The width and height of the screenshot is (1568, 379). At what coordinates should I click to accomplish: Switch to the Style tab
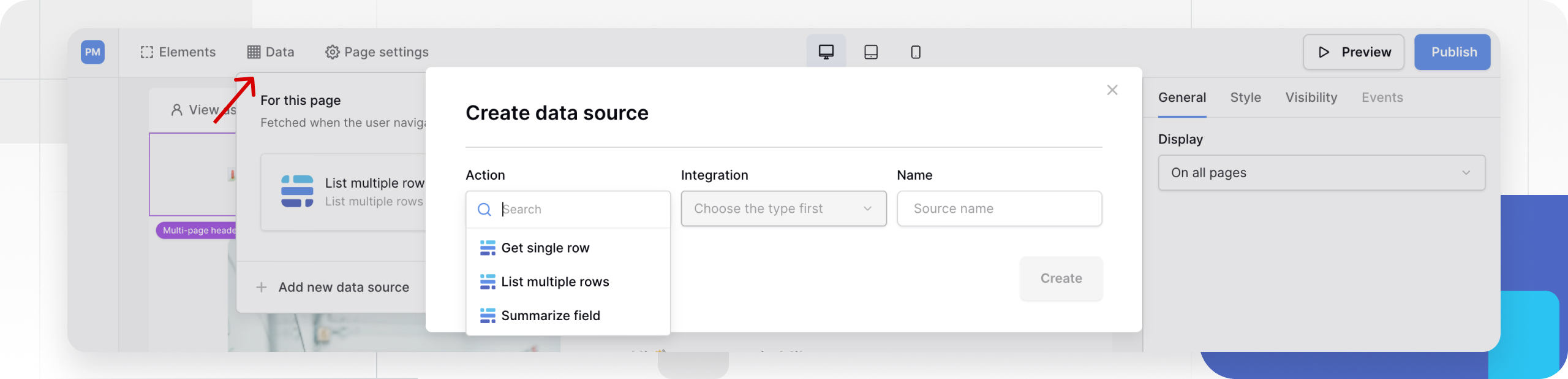[x=1246, y=98]
